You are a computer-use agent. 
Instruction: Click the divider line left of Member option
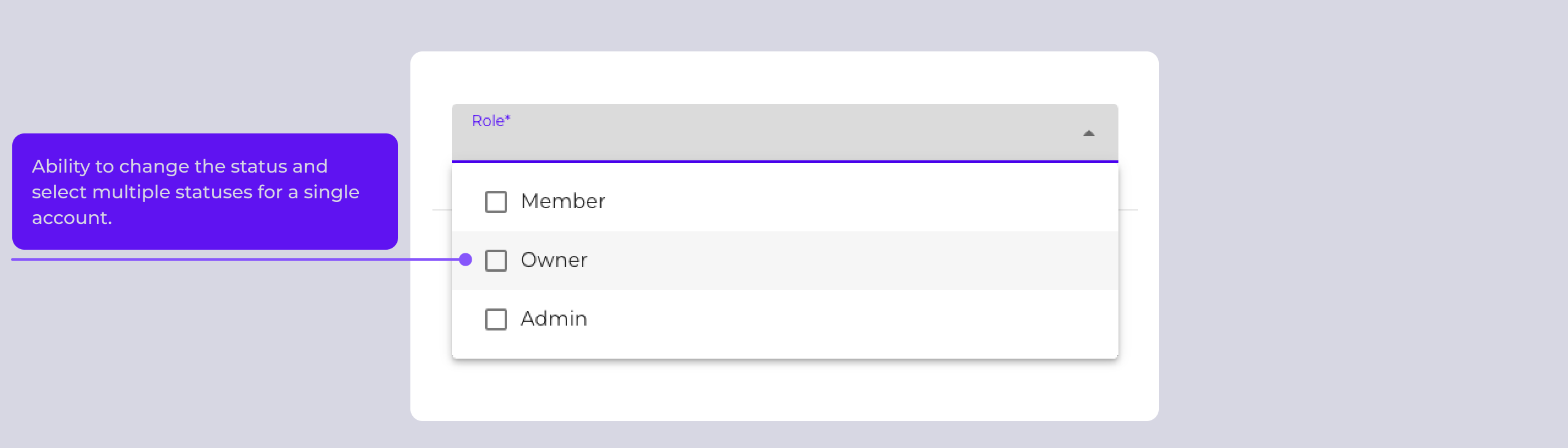[442, 210]
